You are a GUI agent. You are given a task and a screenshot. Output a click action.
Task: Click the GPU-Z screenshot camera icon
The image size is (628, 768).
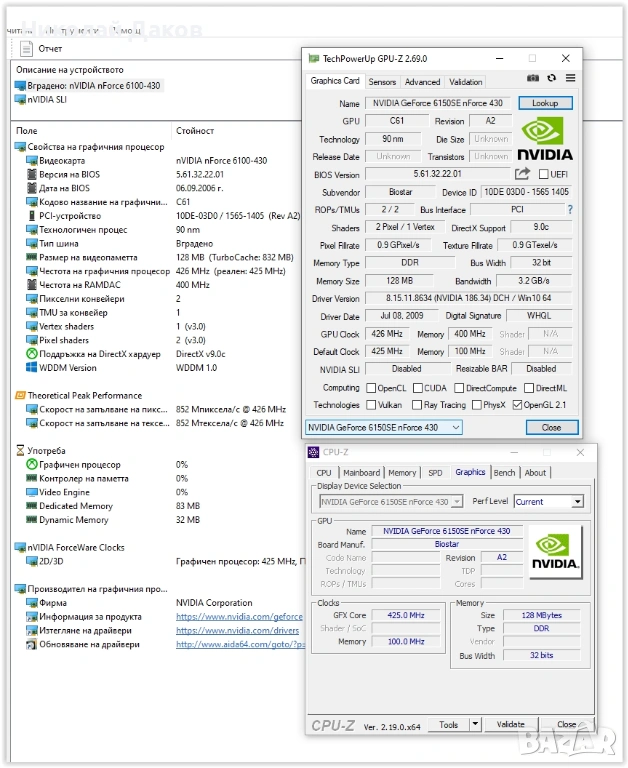[534, 78]
